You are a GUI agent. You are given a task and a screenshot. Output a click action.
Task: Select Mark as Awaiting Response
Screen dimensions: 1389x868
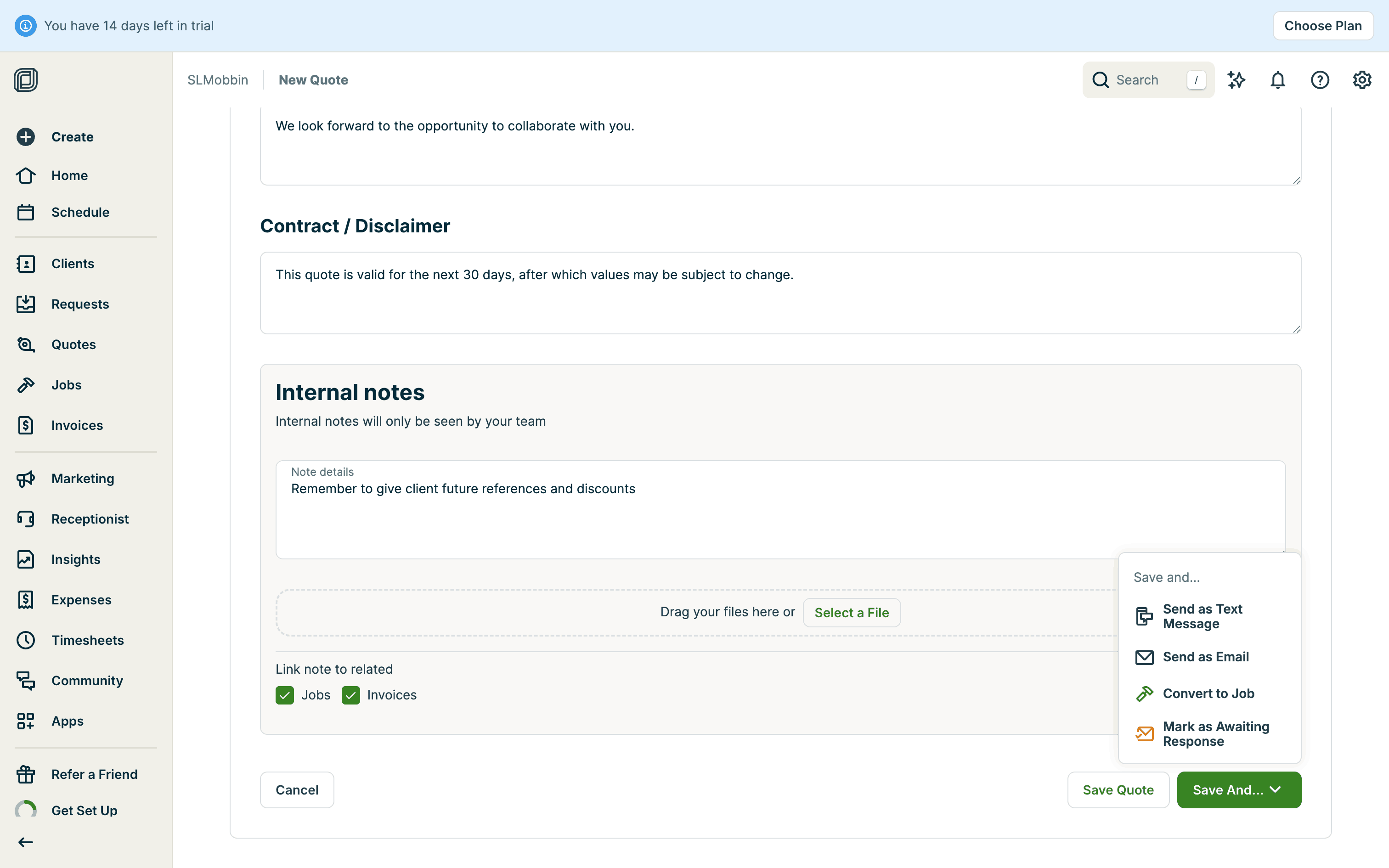point(1215,734)
